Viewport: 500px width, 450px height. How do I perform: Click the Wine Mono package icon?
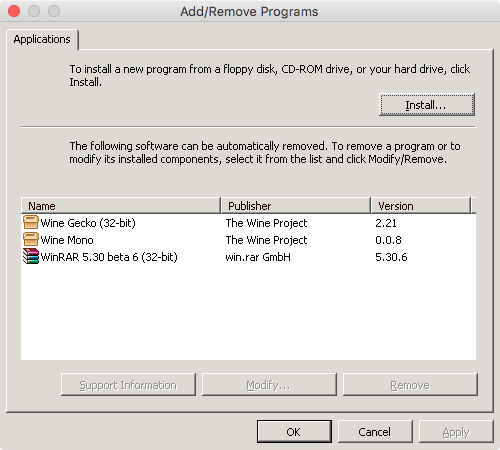(x=31, y=240)
